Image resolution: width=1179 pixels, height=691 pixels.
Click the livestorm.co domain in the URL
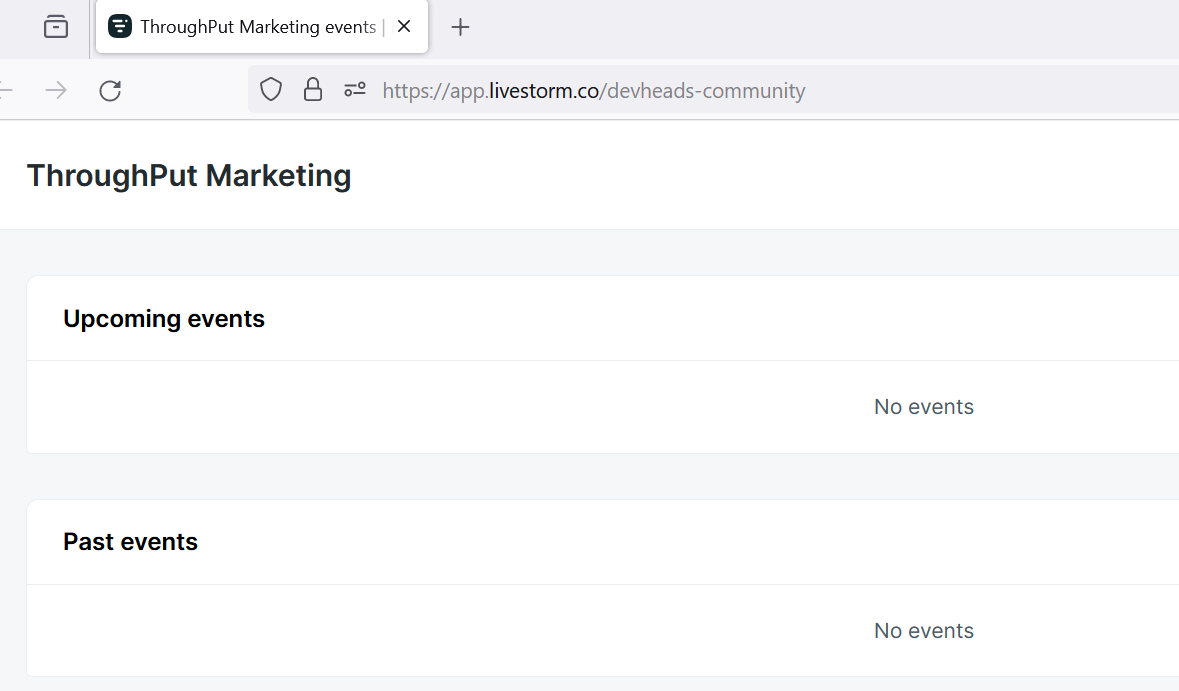click(x=544, y=91)
